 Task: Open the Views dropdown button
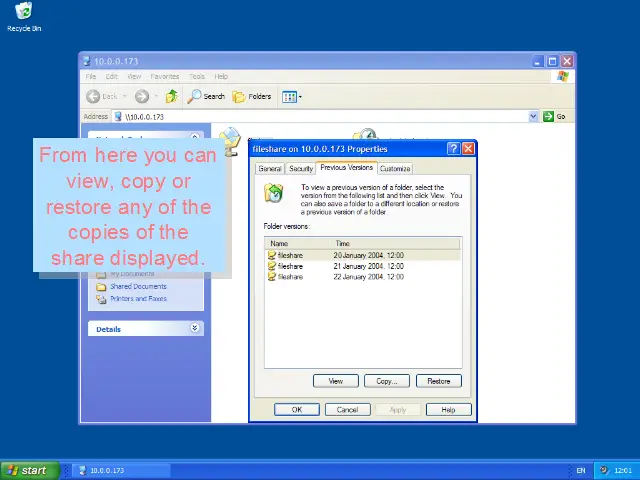[291, 97]
